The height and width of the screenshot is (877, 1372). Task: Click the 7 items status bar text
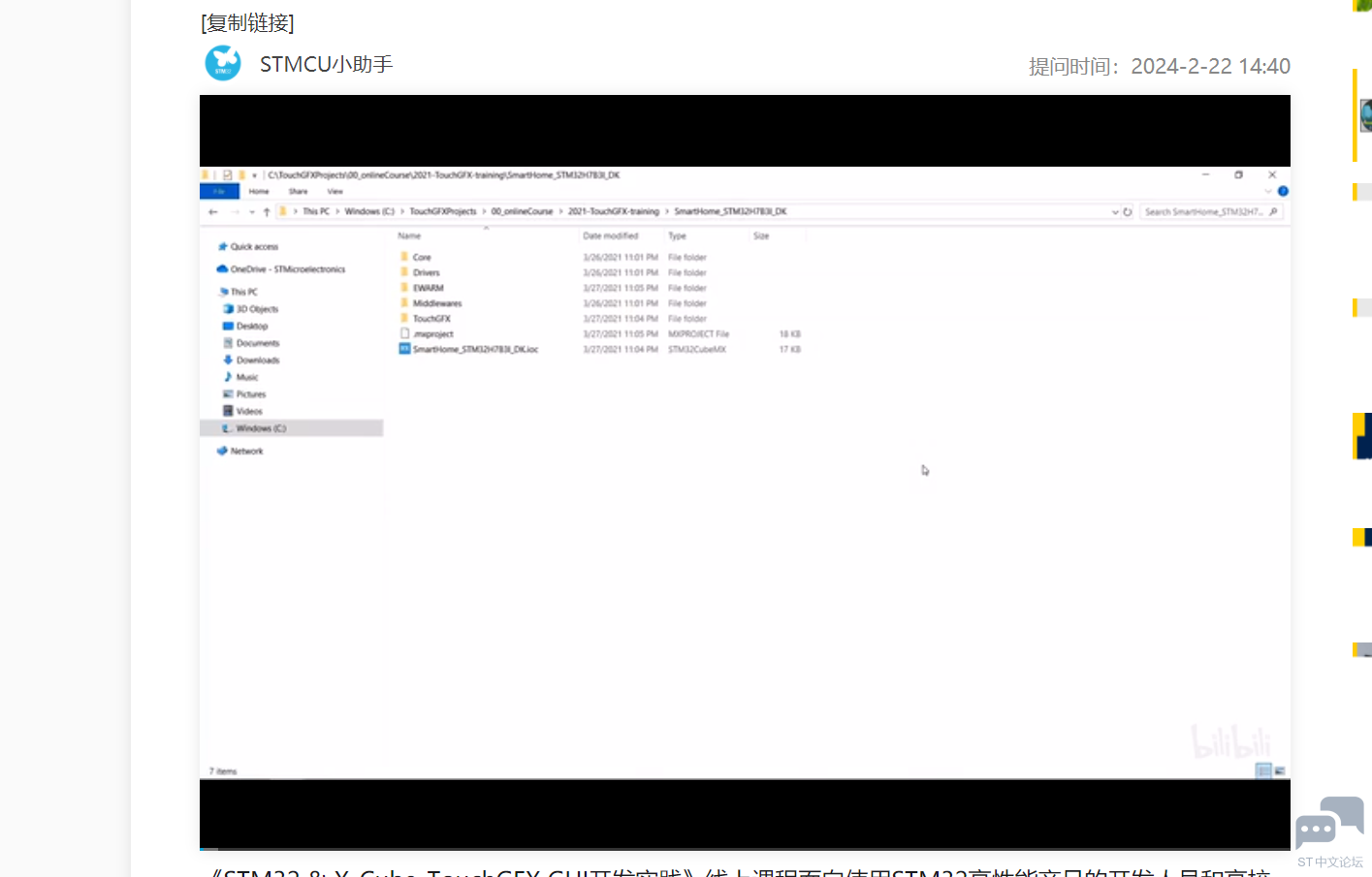pos(223,771)
